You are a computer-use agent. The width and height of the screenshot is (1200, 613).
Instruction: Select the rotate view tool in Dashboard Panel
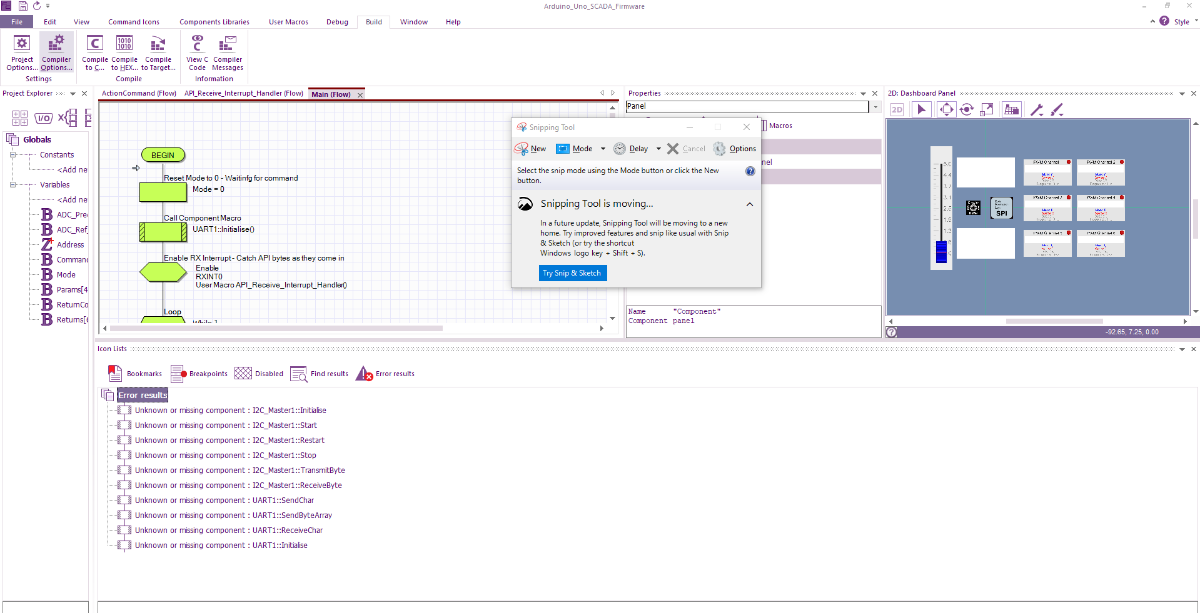coord(966,109)
